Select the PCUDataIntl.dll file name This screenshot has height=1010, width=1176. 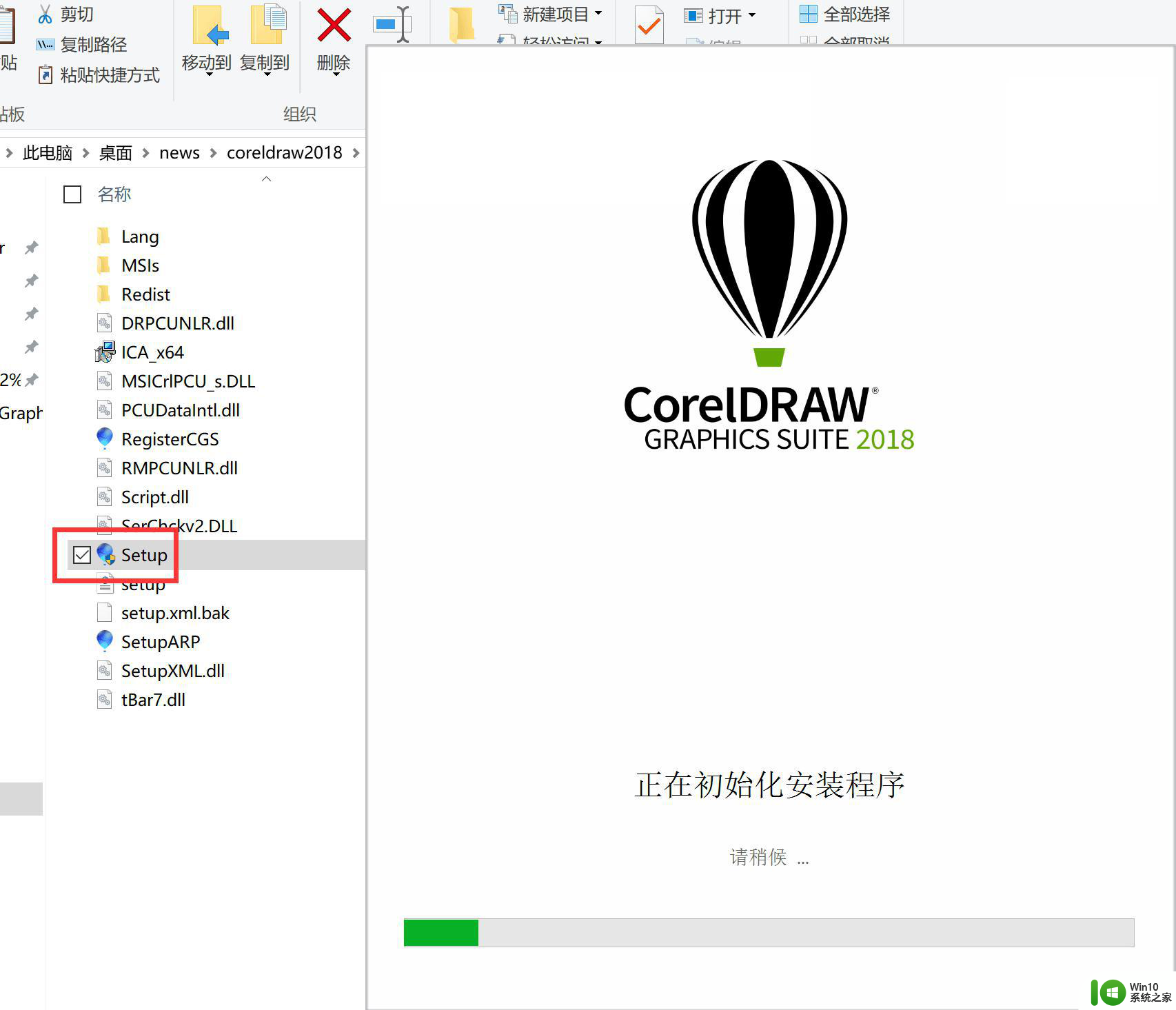(x=181, y=410)
